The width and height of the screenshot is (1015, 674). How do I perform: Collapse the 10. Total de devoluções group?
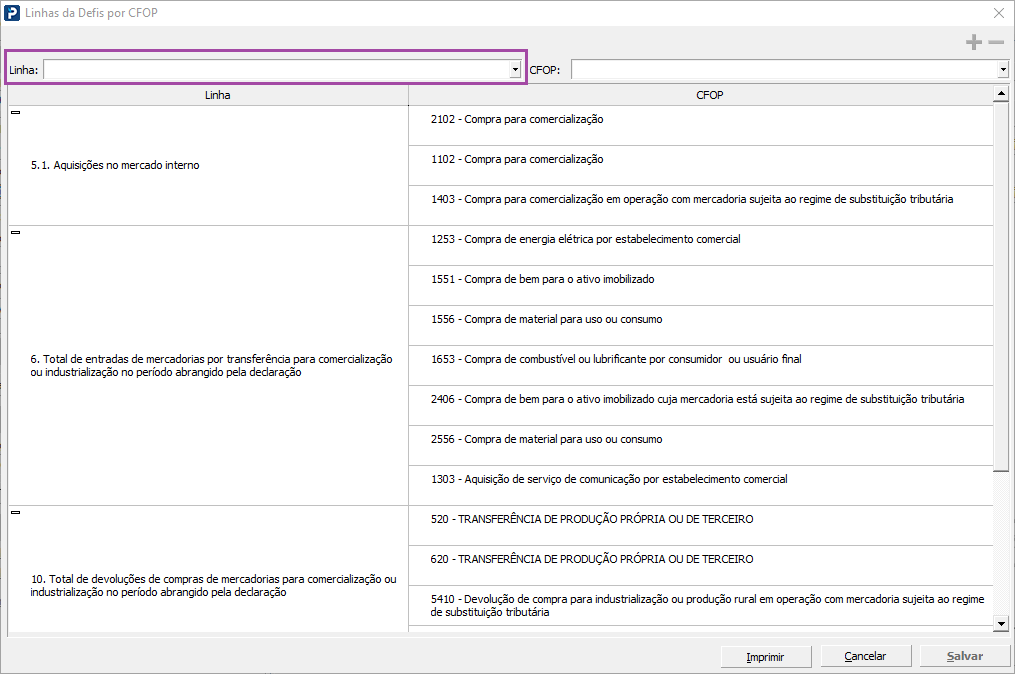point(16,512)
